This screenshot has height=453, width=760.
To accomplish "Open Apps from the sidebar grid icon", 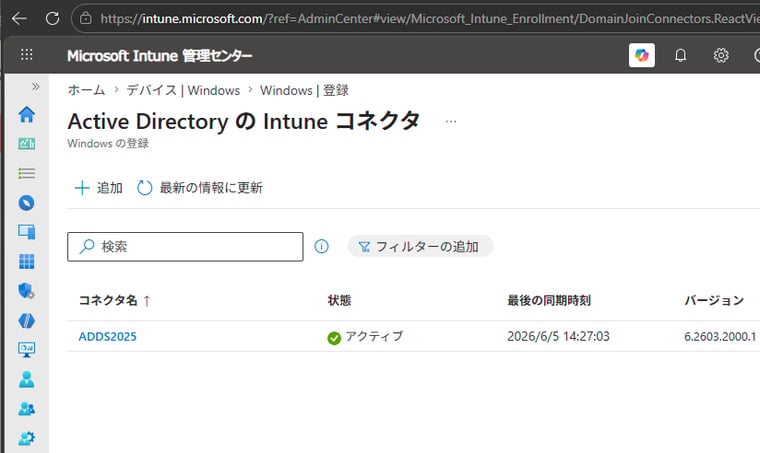I will pyautogui.click(x=27, y=262).
